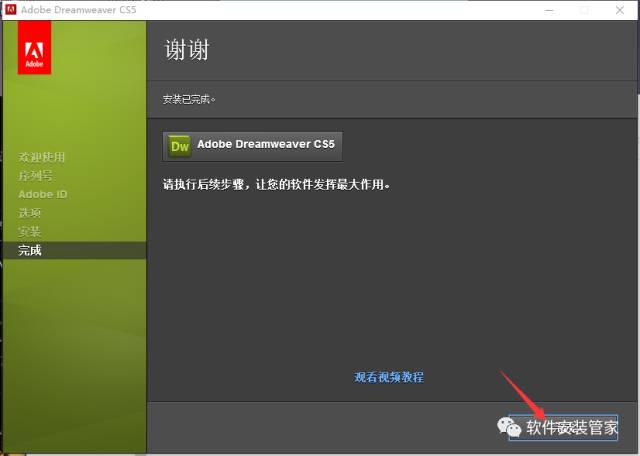
Task: Minimize the installer window
Action: [x=547, y=9]
